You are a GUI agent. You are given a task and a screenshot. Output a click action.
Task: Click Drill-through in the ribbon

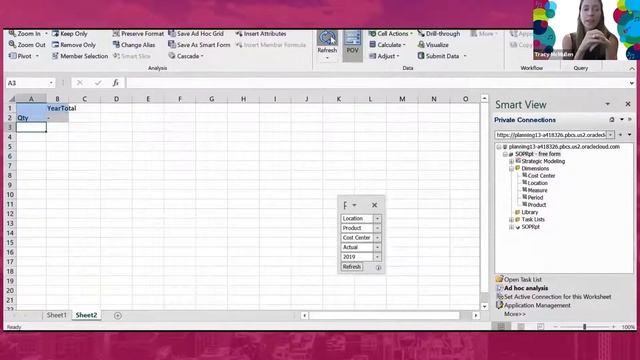click(x=439, y=33)
